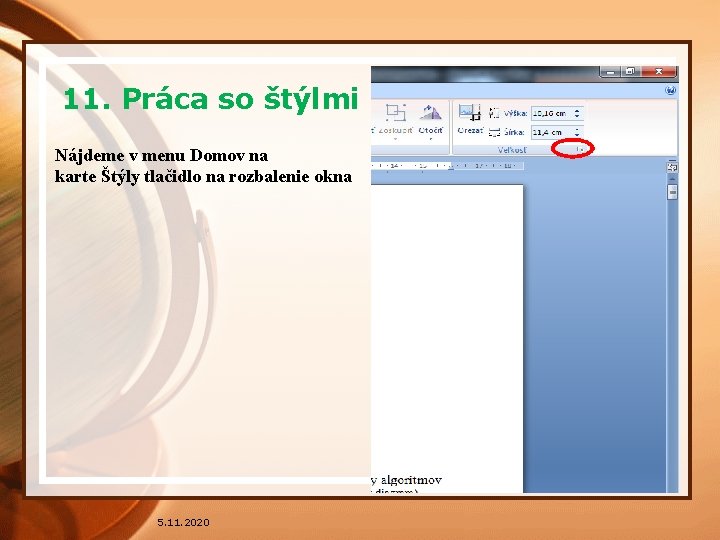Minimize the Word window

tap(610, 72)
